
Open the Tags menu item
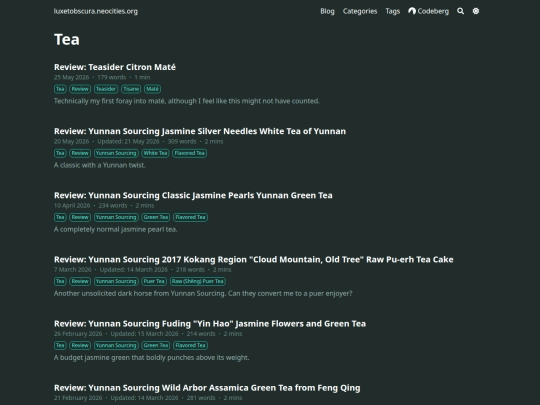point(393,11)
